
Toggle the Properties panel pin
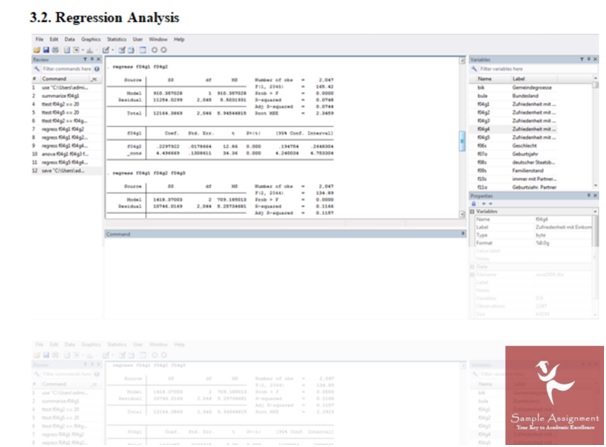589,195
